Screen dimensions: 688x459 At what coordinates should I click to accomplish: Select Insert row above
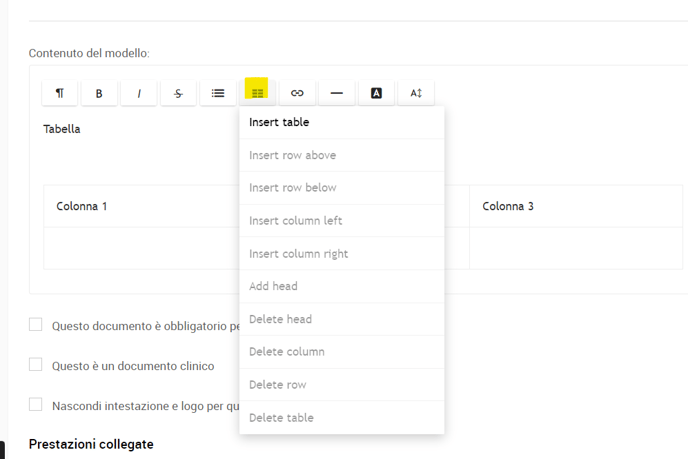342,155
